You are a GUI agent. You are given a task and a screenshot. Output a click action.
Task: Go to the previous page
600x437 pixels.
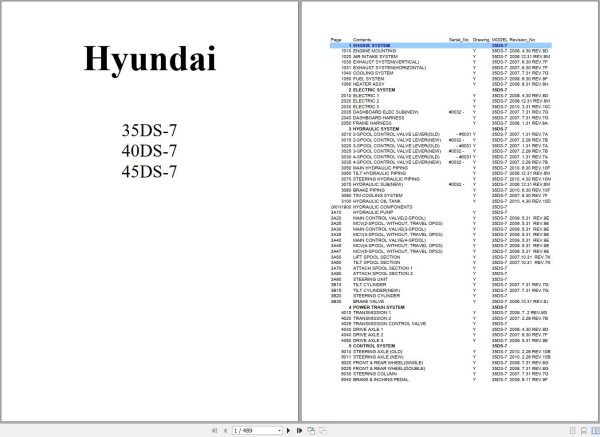click(225, 430)
